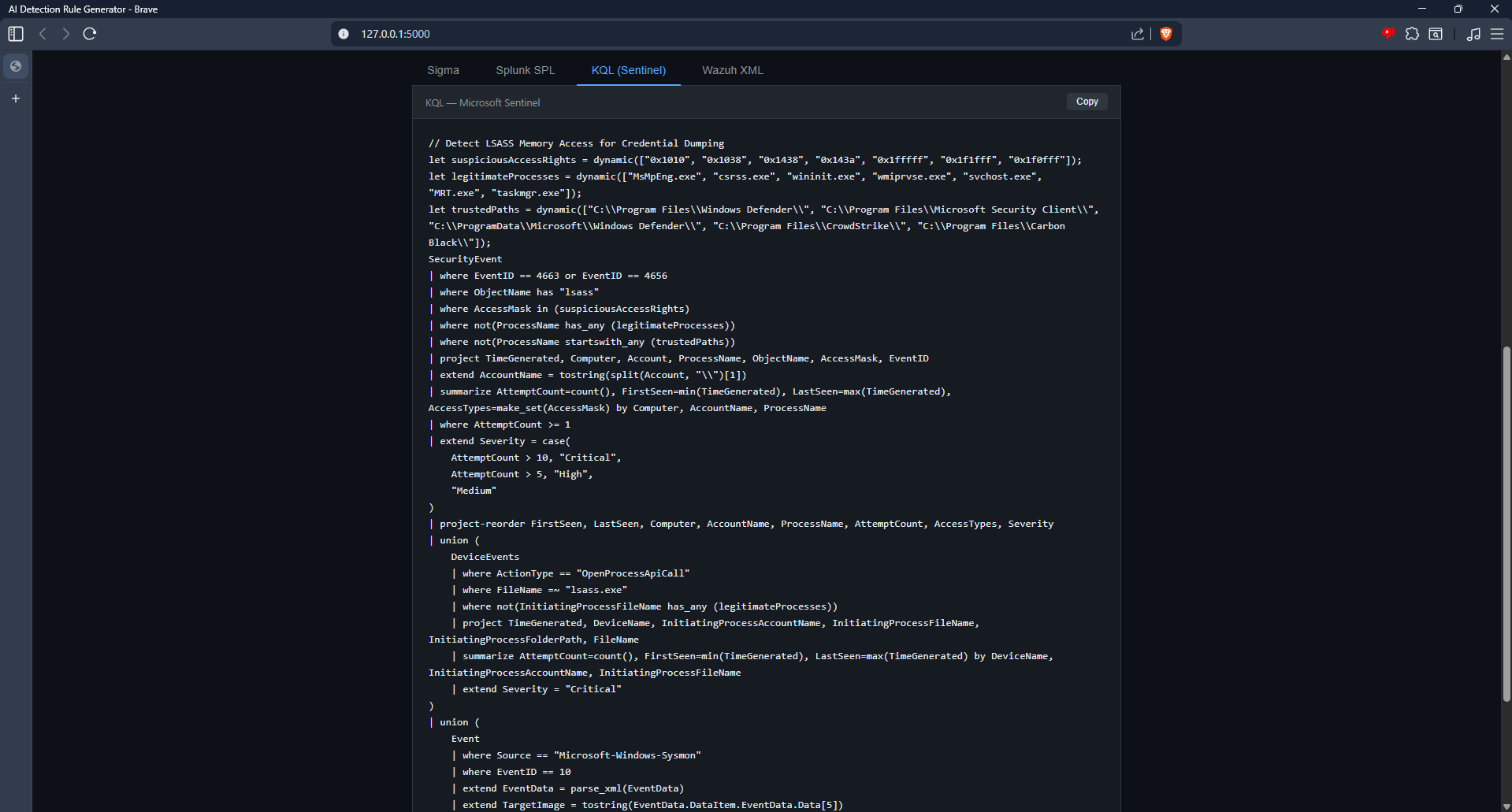Switch to the Sigma tab
Image resolution: width=1512 pixels, height=812 pixels.
click(x=443, y=70)
